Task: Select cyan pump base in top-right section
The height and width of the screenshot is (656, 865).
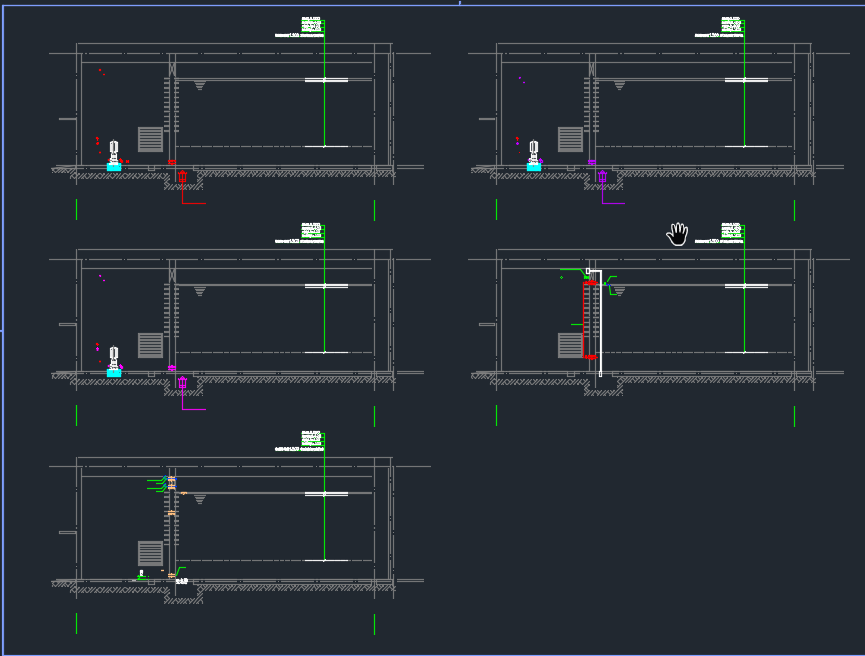Action: 533,167
